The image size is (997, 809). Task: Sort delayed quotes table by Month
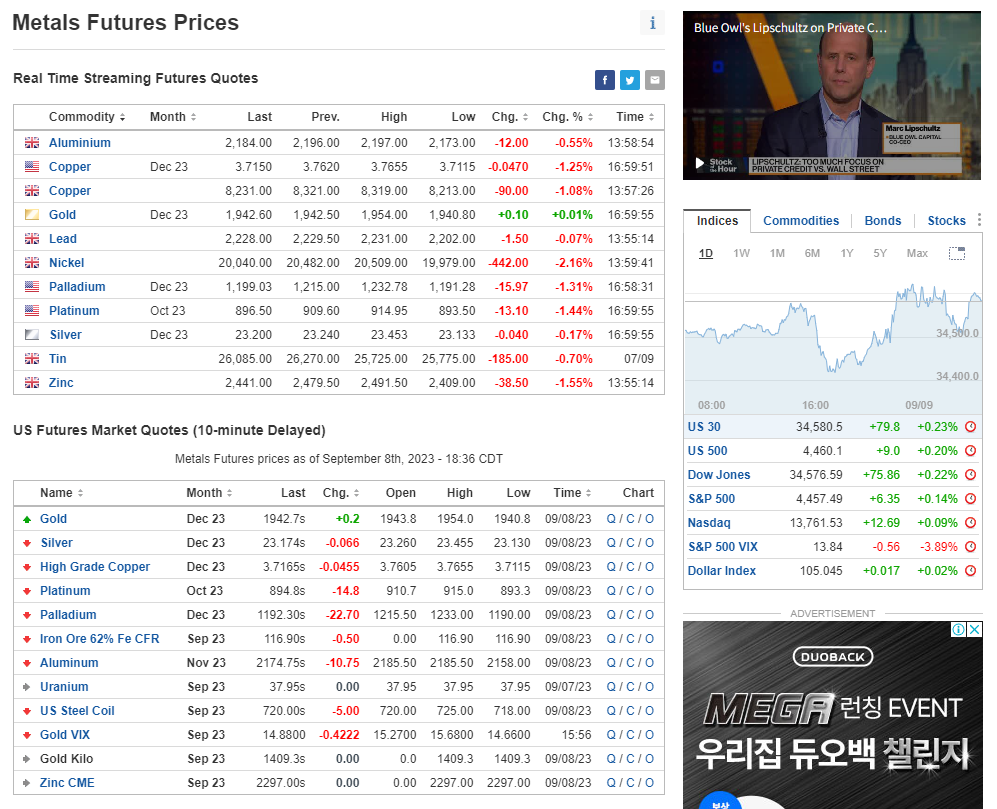coord(209,493)
